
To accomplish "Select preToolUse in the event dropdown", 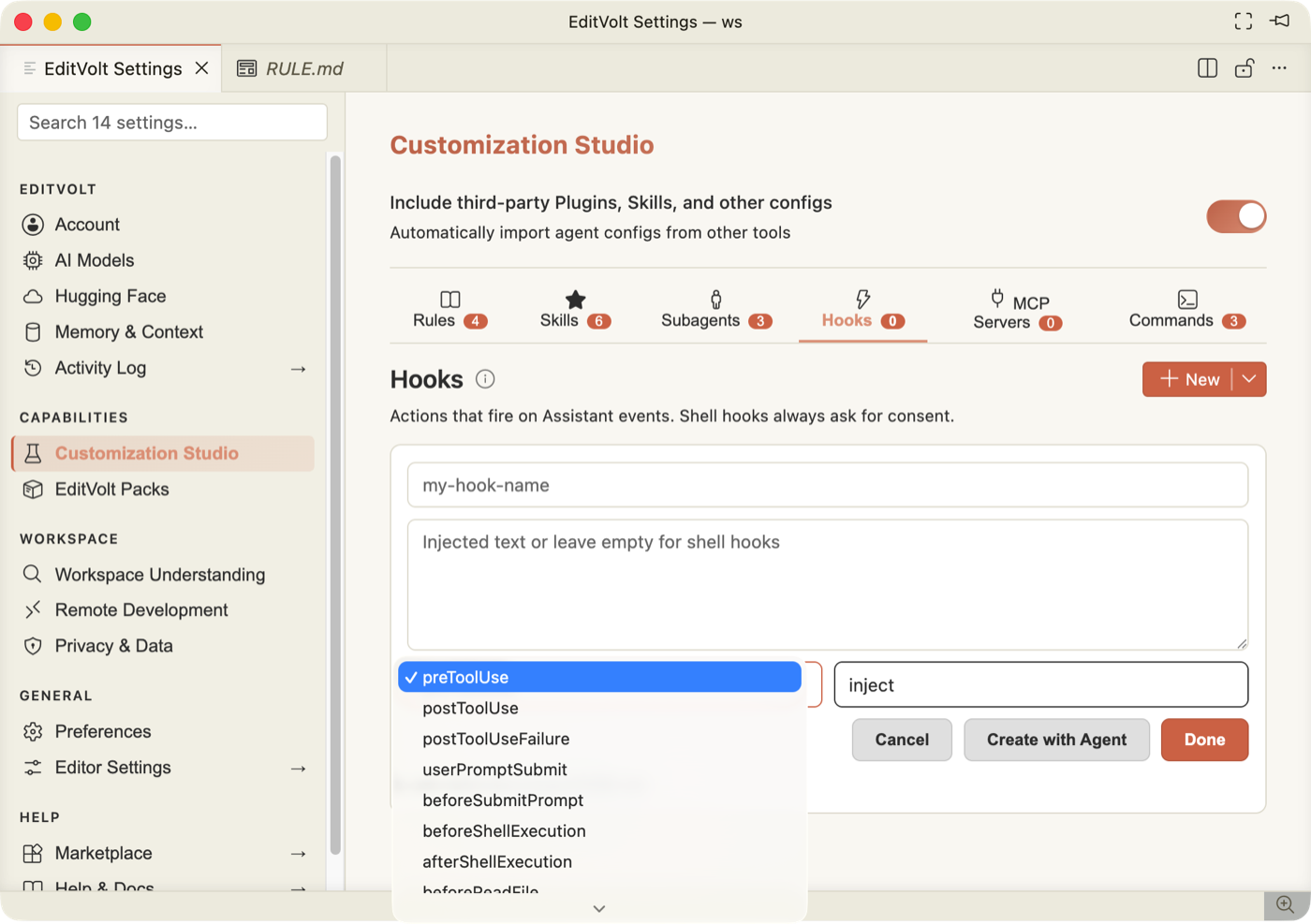I will (x=599, y=677).
